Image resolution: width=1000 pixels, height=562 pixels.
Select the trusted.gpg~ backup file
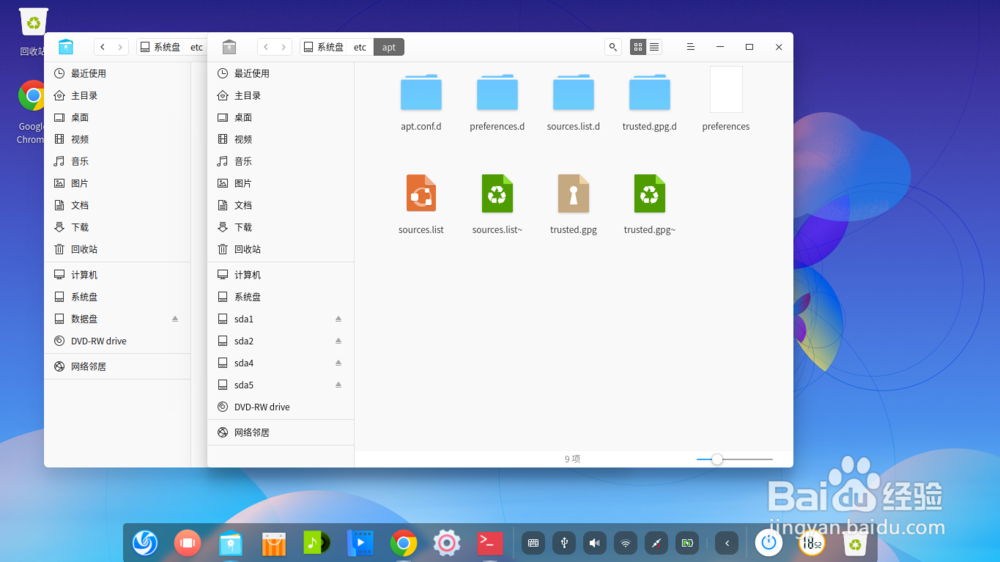pos(649,193)
